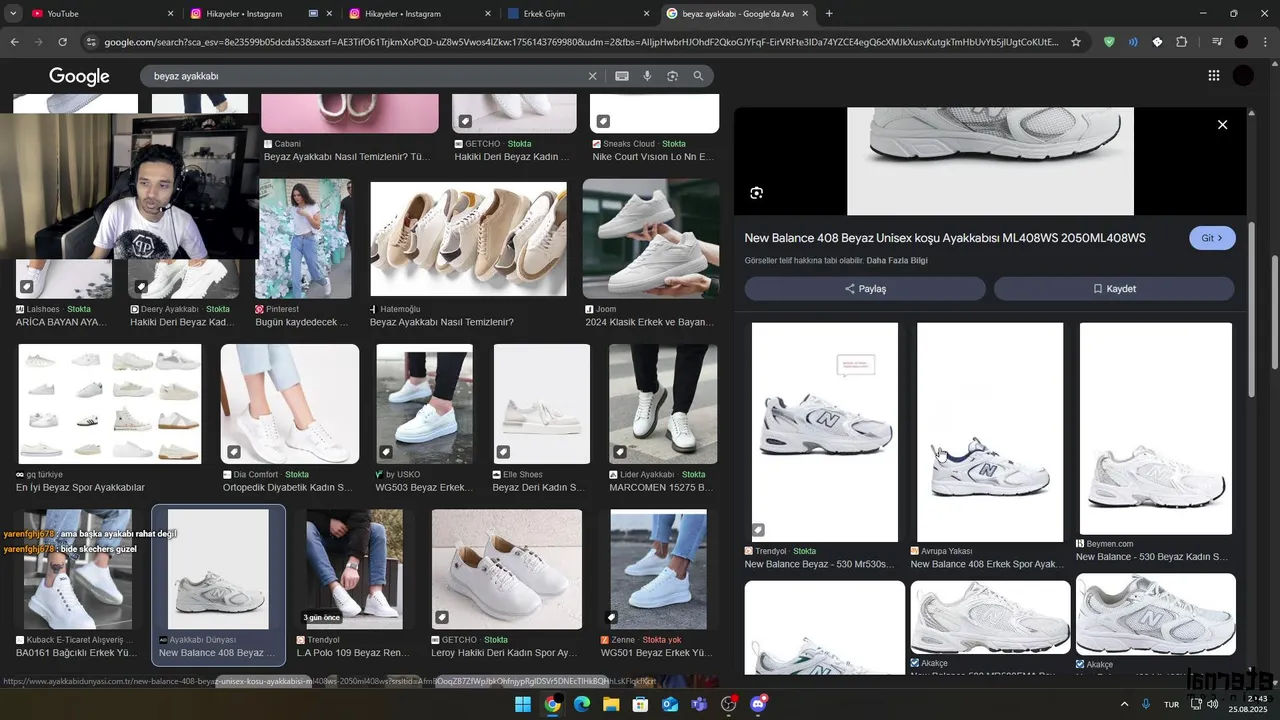Open the Chrome extensions puzzle menu

(1182, 42)
